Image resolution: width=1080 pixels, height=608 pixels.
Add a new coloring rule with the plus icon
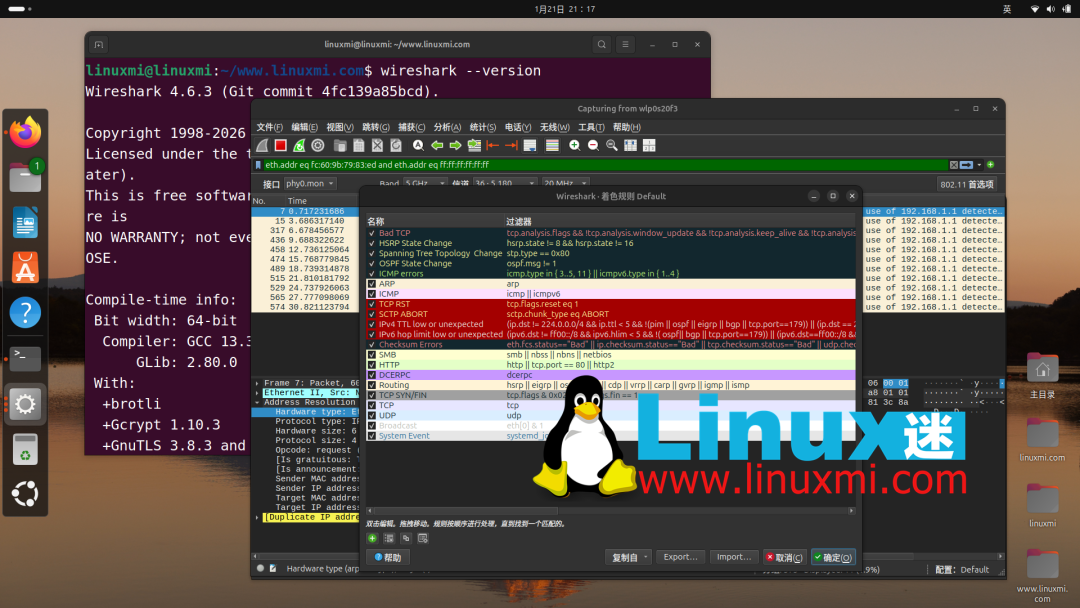coord(372,539)
